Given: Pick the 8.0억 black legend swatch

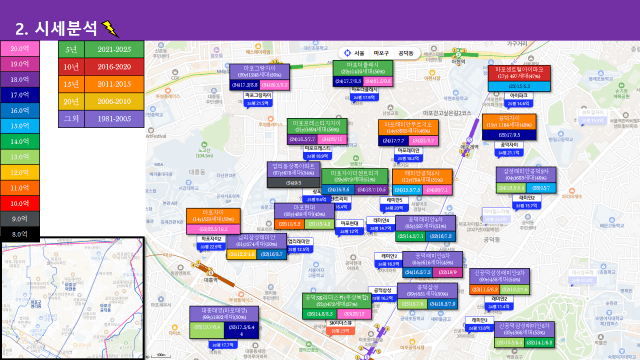Looking at the screenshot, I should 20,234.
